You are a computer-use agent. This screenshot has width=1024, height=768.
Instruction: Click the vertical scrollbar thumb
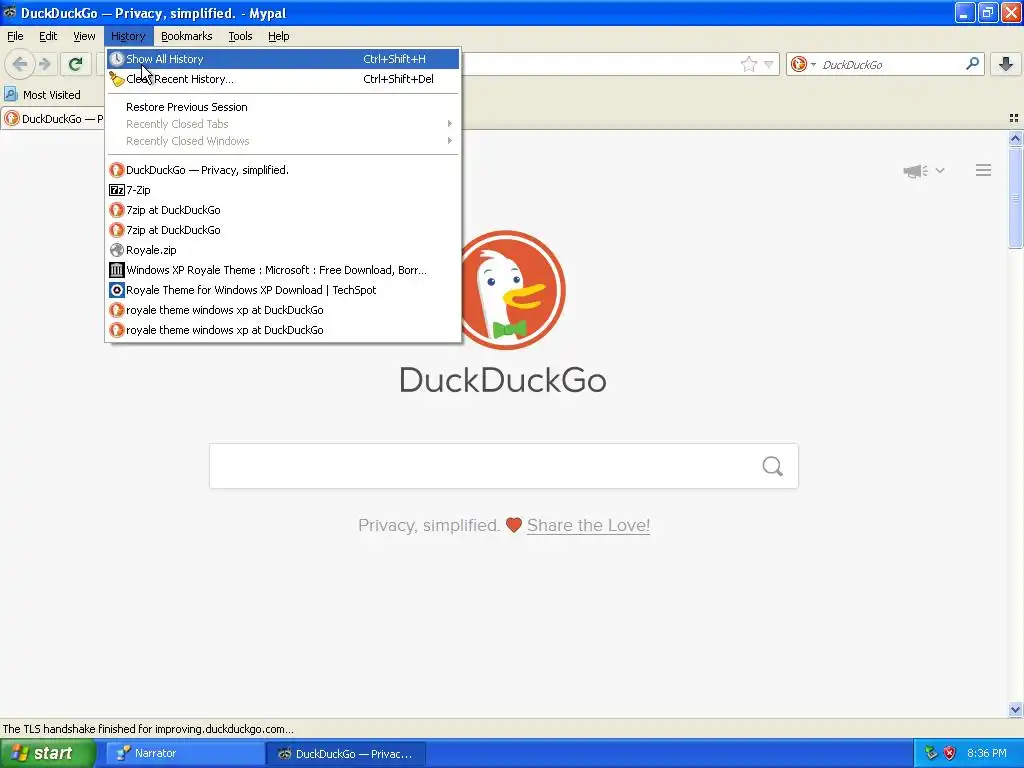coord(1015,197)
